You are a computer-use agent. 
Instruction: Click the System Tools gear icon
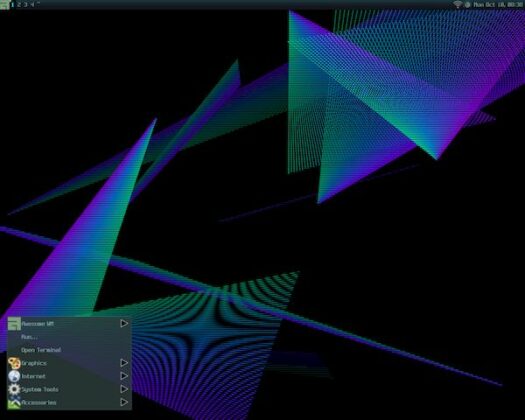tap(14, 389)
